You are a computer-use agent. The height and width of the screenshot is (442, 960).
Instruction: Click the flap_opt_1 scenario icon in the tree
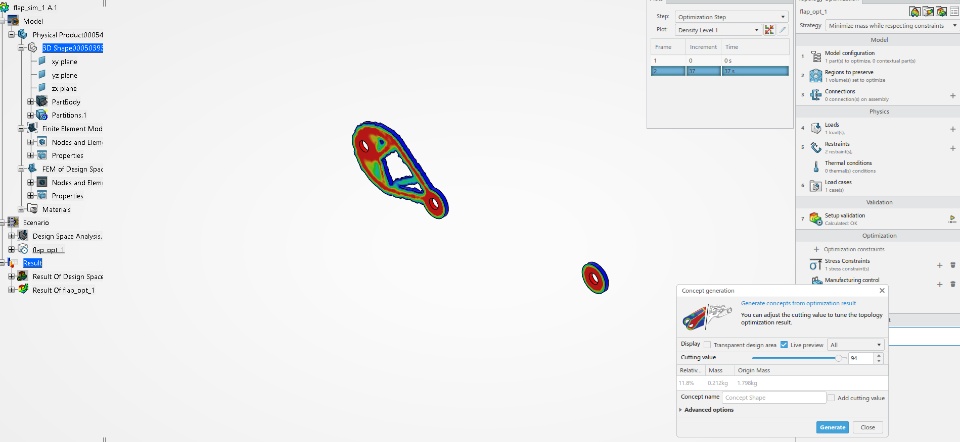(23, 249)
